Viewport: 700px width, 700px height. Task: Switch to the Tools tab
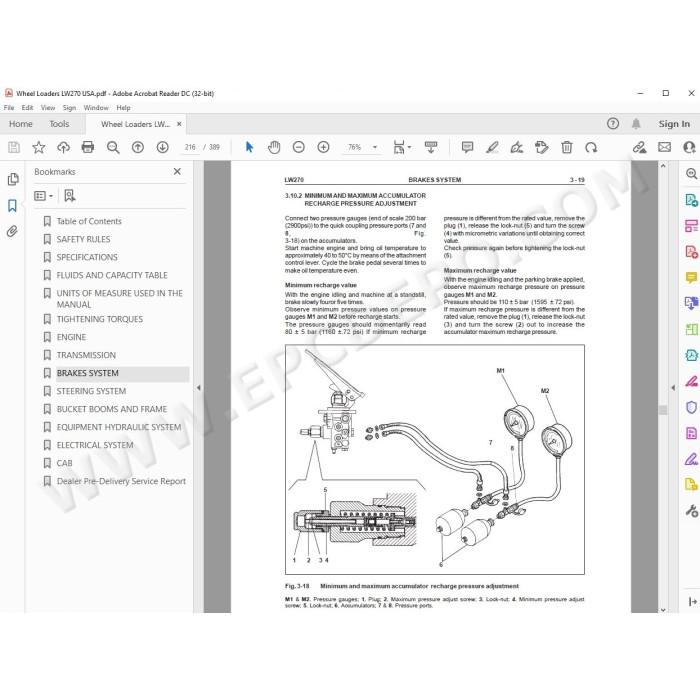(59, 124)
